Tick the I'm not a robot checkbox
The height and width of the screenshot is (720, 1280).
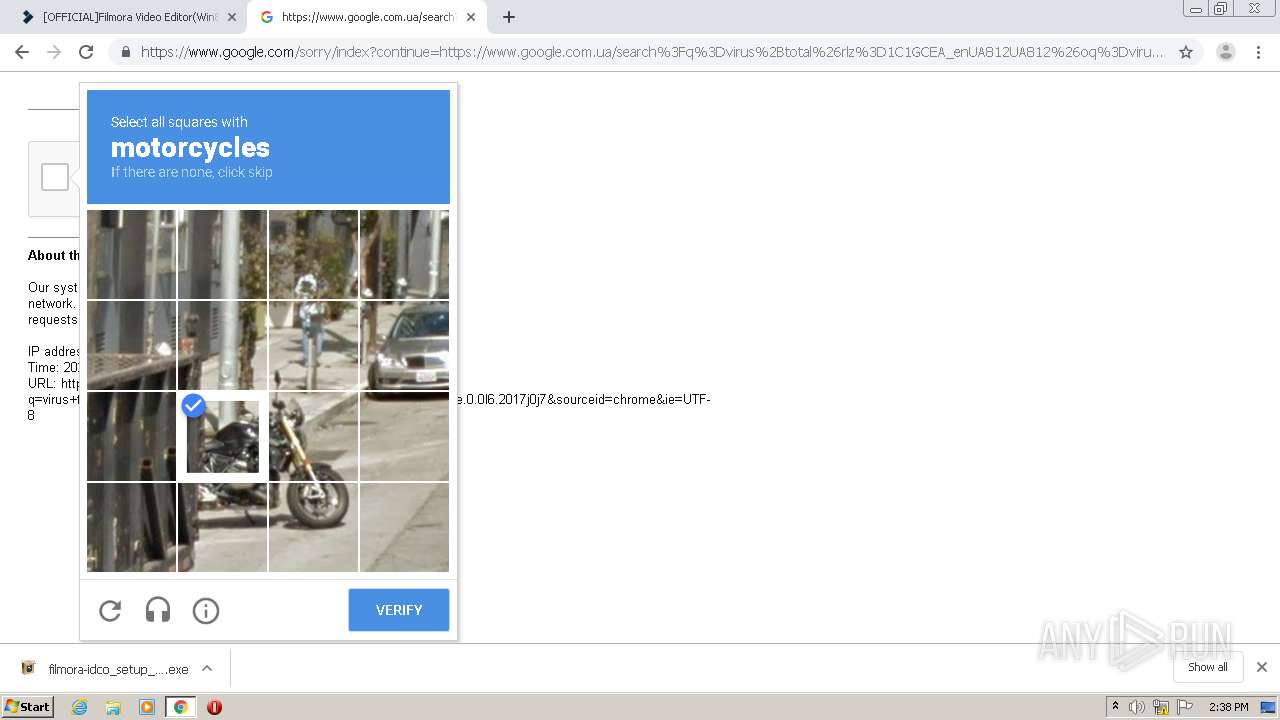point(55,177)
